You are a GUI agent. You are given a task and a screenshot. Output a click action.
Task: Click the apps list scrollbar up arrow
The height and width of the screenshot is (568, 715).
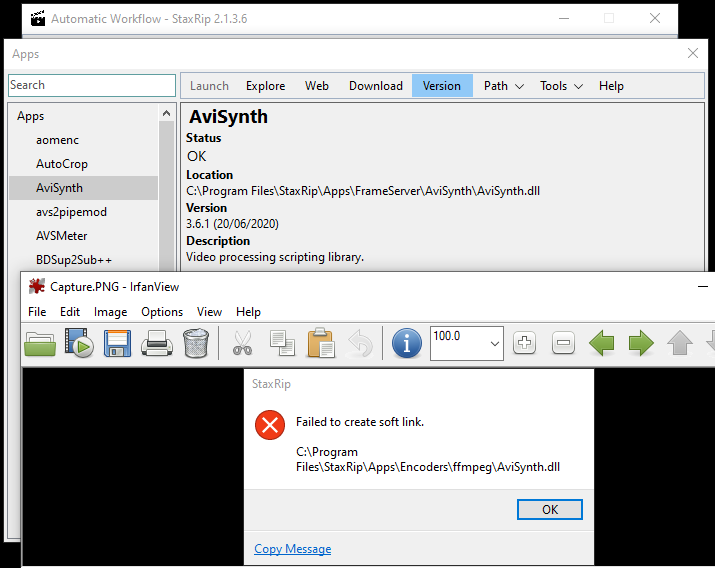[166, 113]
